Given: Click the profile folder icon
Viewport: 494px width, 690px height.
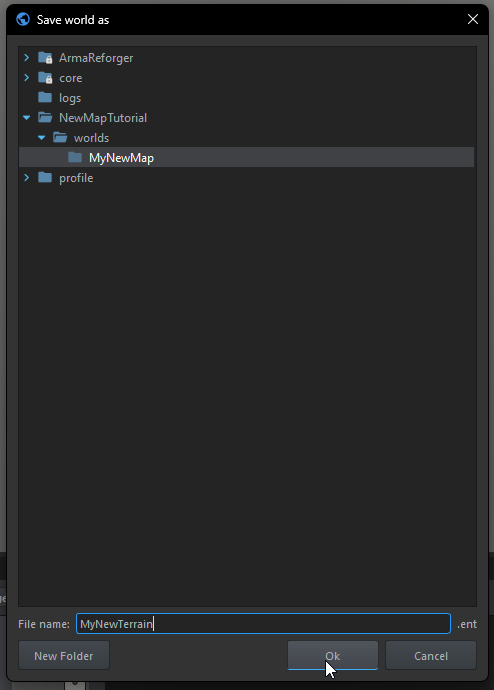Looking at the screenshot, I should pyautogui.click(x=45, y=177).
